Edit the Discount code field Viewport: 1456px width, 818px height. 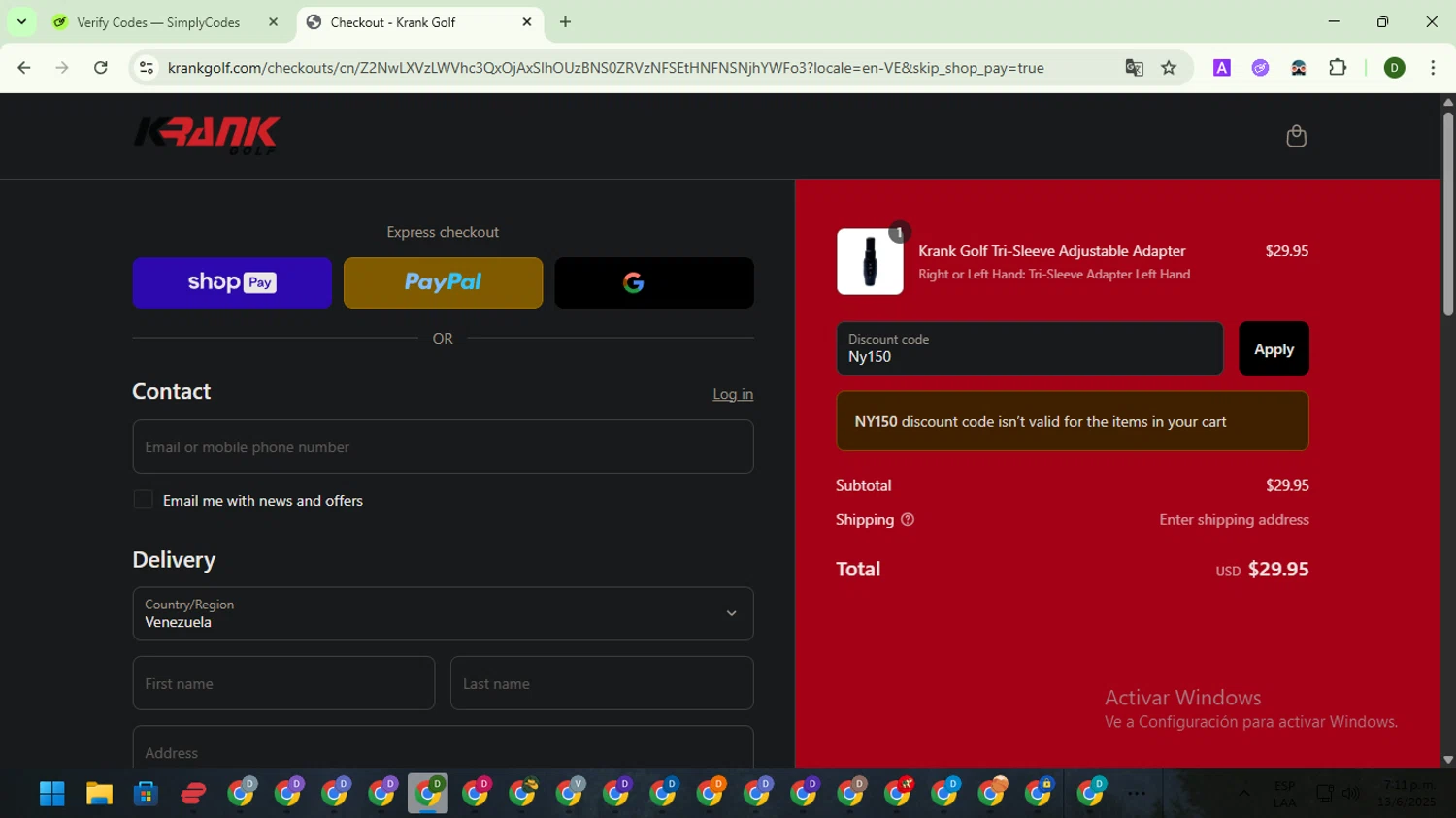tap(1030, 348)
